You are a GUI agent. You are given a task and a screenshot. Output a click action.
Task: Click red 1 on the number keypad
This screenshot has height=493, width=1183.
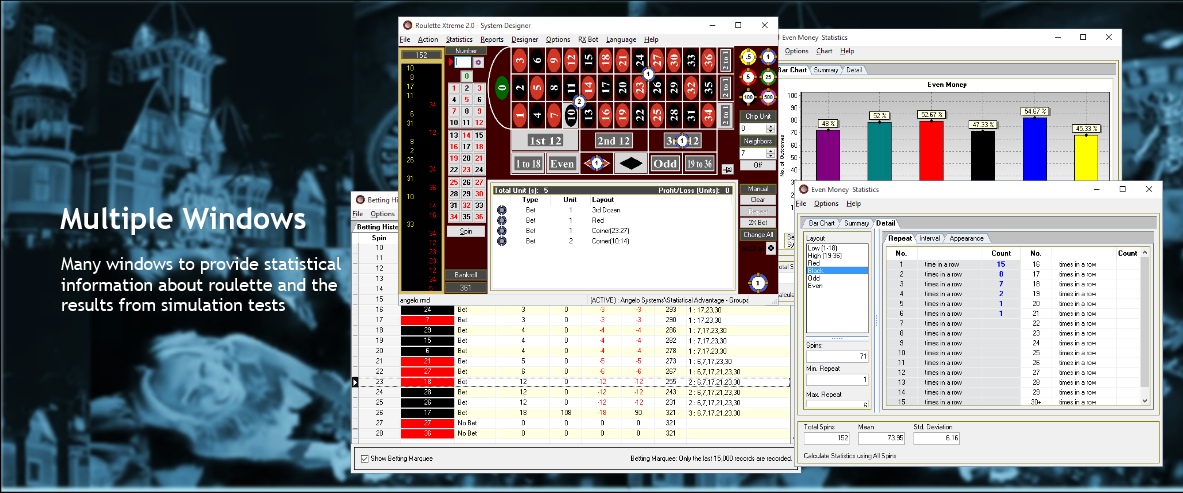point(454,88)
